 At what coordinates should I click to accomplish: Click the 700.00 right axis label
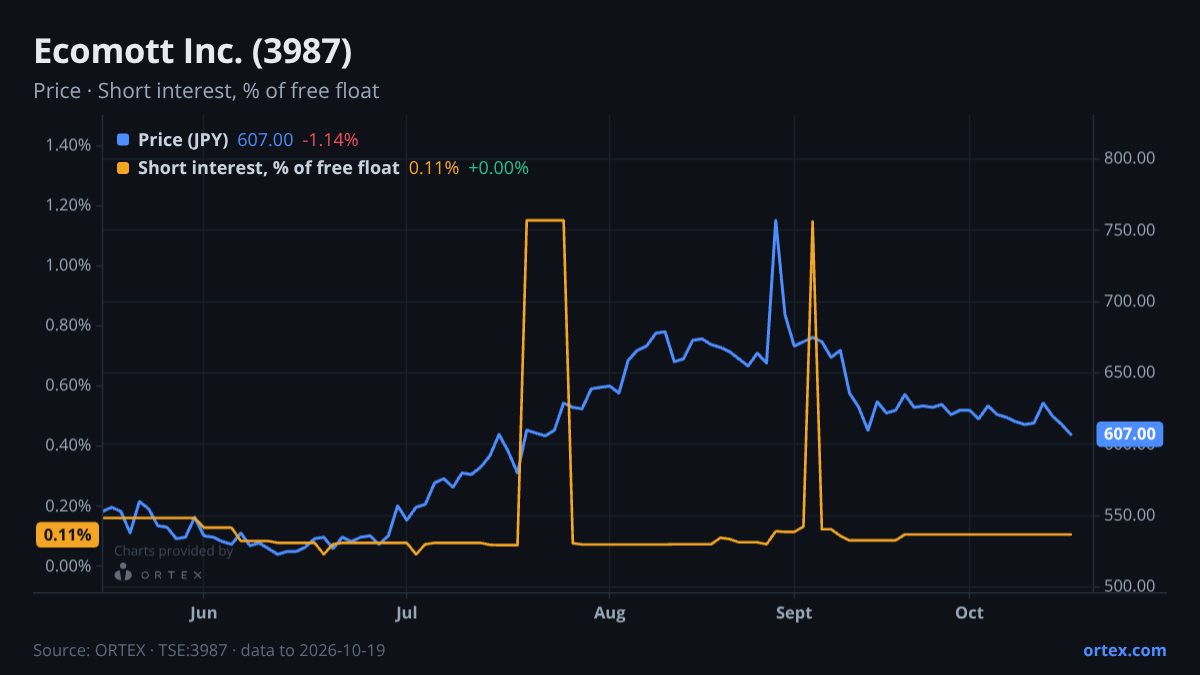point(1130,301)
